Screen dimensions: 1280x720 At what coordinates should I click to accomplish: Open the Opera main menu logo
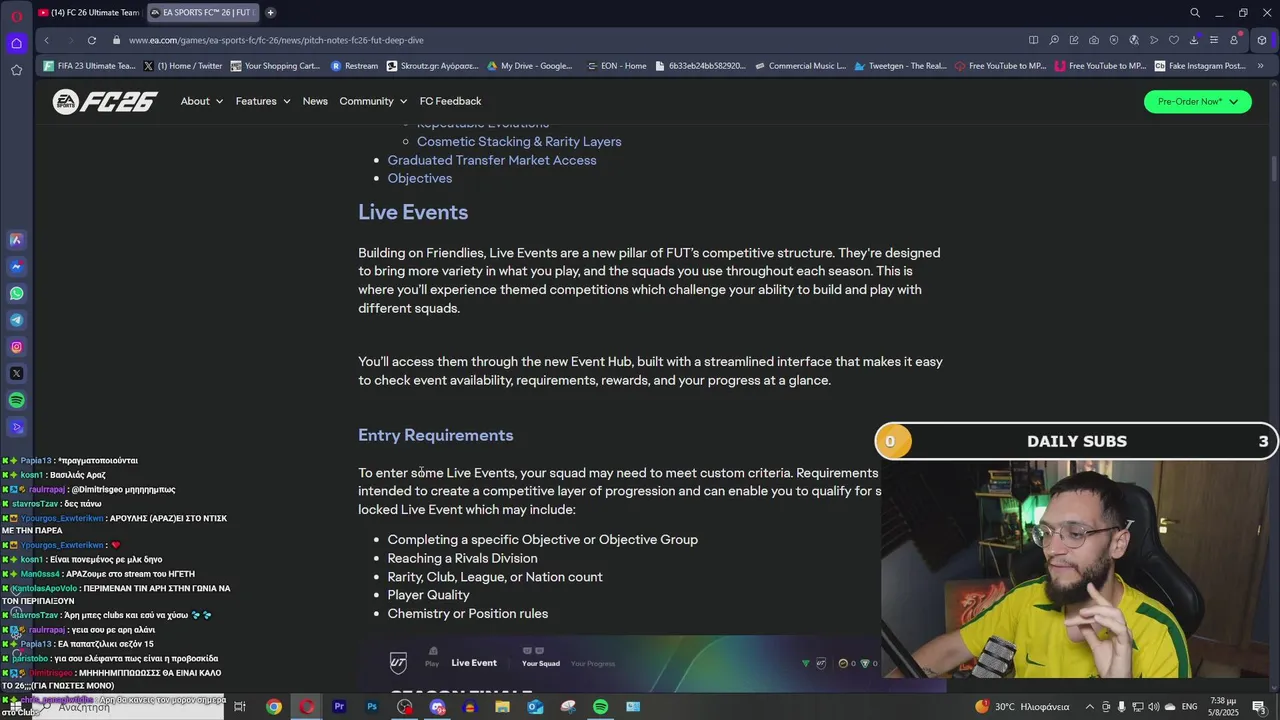click(16, 15)
